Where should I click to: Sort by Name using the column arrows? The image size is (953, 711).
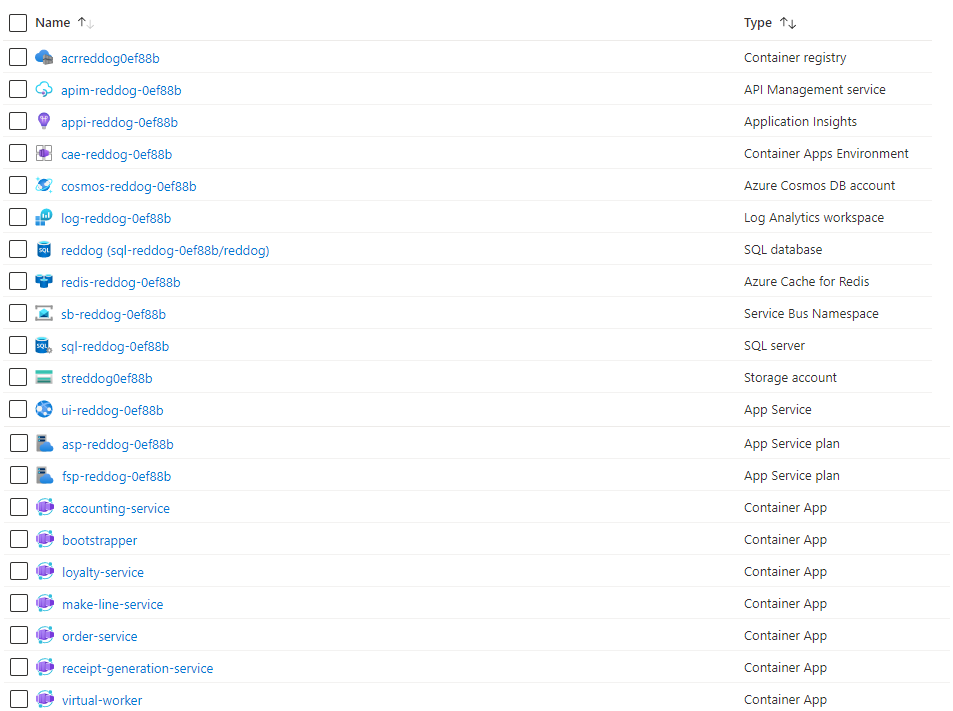86,23
